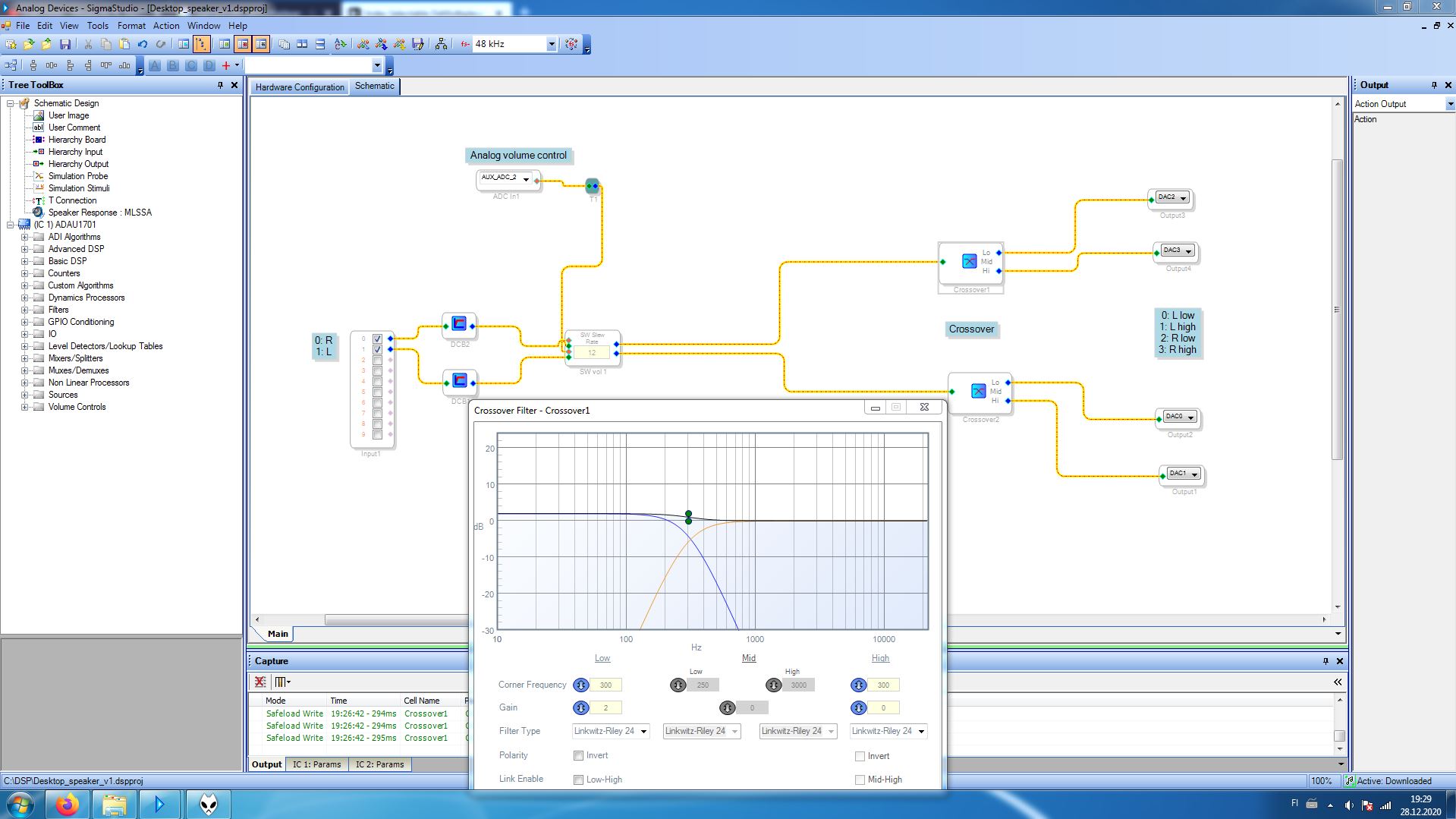The height and width of the screenshot is (819, 1456).
Task: Enable Input1 channel 3 checkbox
Action: click(x=377, y=370)
